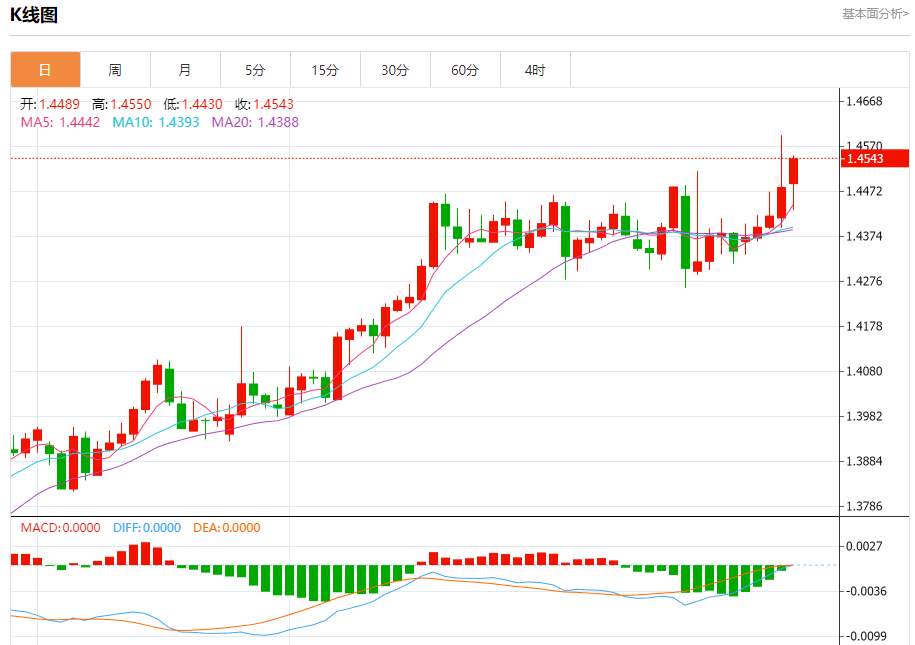Click the MA20: 1.4388 legend value
915x645 pixels.
[x=255, y=123]
